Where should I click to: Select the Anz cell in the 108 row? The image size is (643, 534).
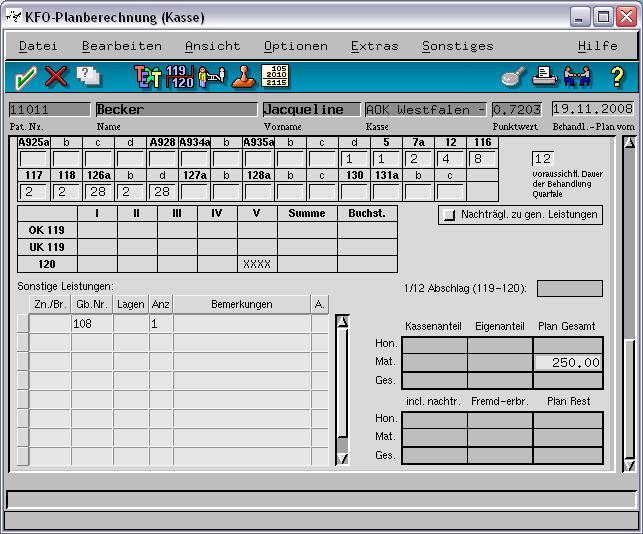(161, 324)
